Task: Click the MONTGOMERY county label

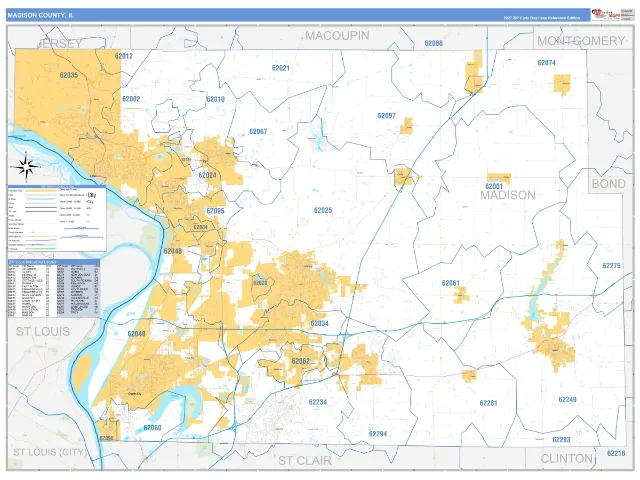Action: coord(581,41)
